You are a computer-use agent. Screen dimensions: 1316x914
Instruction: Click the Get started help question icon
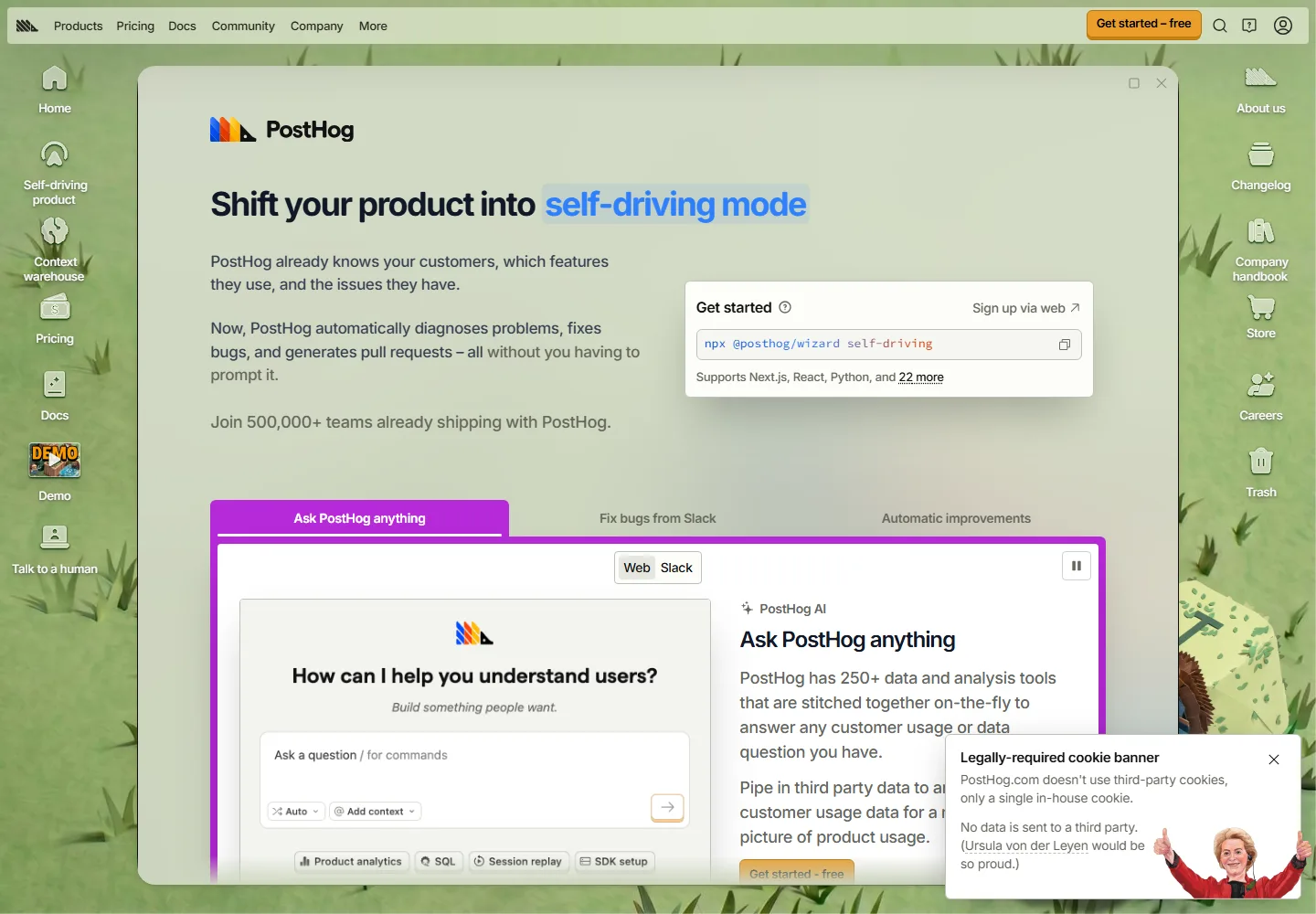pos(785,307)
